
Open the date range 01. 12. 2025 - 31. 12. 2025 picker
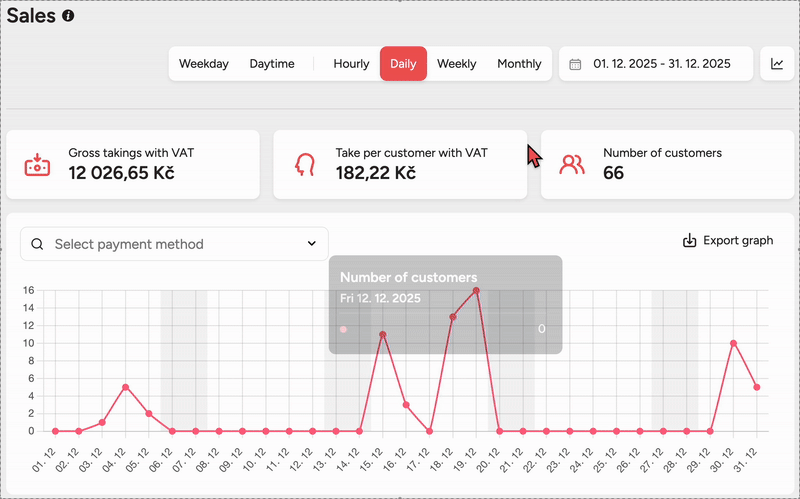[x=659, y=64]
